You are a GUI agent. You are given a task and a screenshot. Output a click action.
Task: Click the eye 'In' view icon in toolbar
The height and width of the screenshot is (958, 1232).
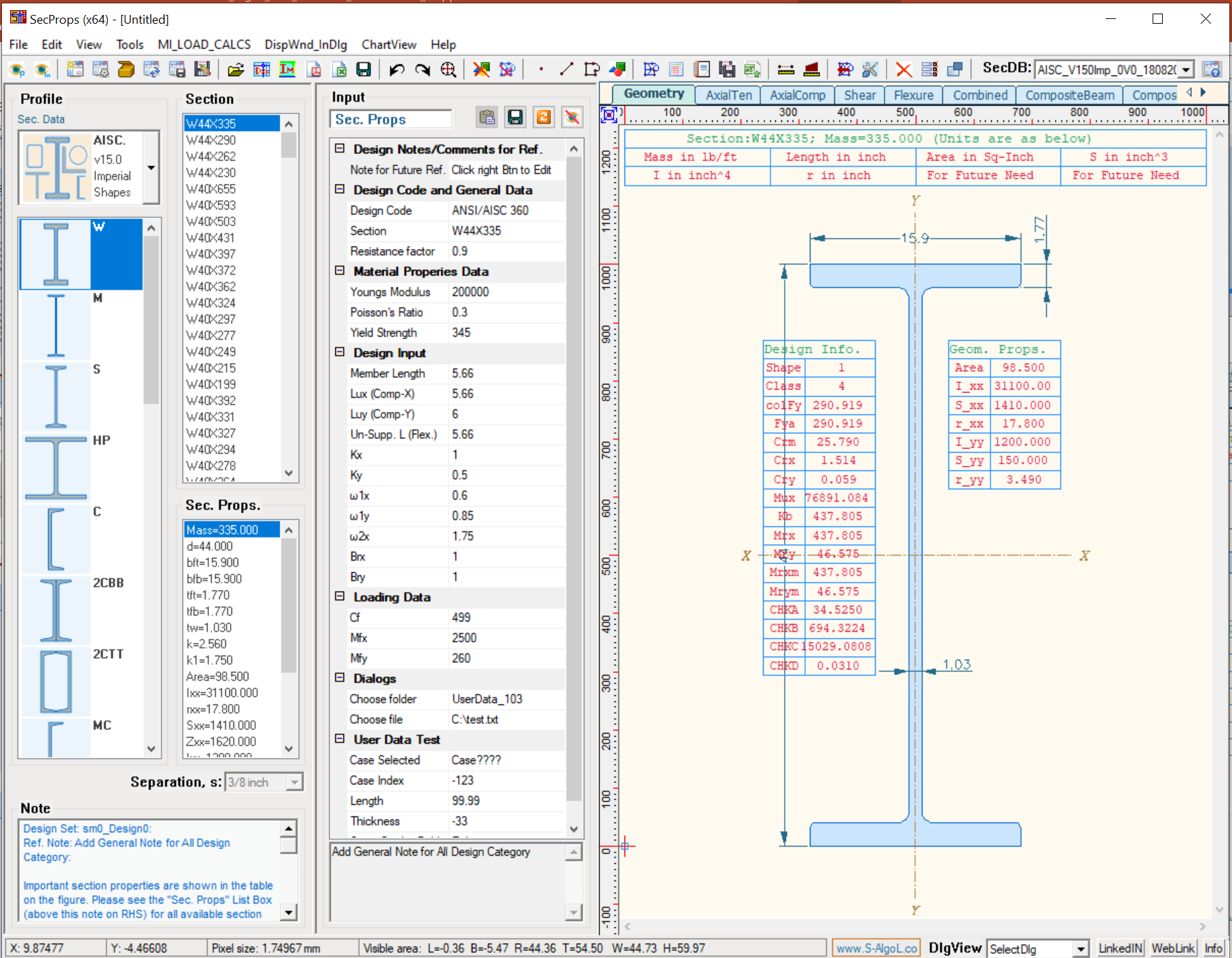42,69
